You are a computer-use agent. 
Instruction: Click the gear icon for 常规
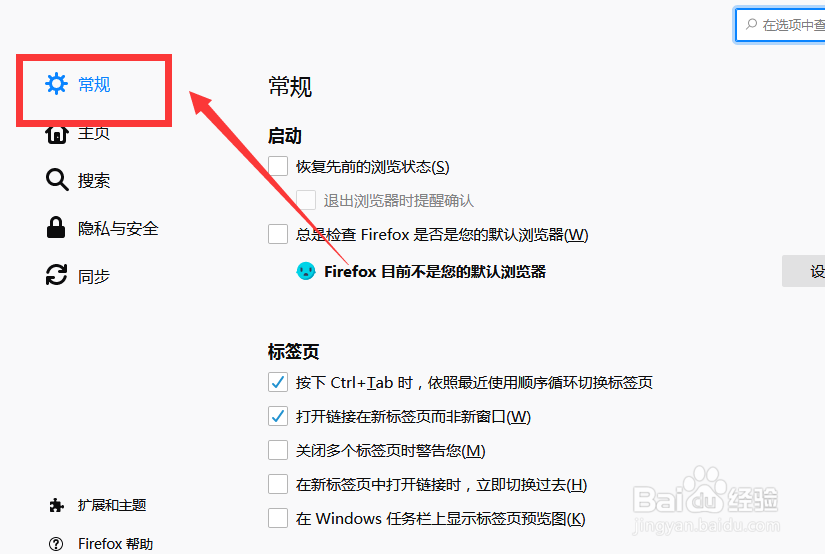pos(56,84)
